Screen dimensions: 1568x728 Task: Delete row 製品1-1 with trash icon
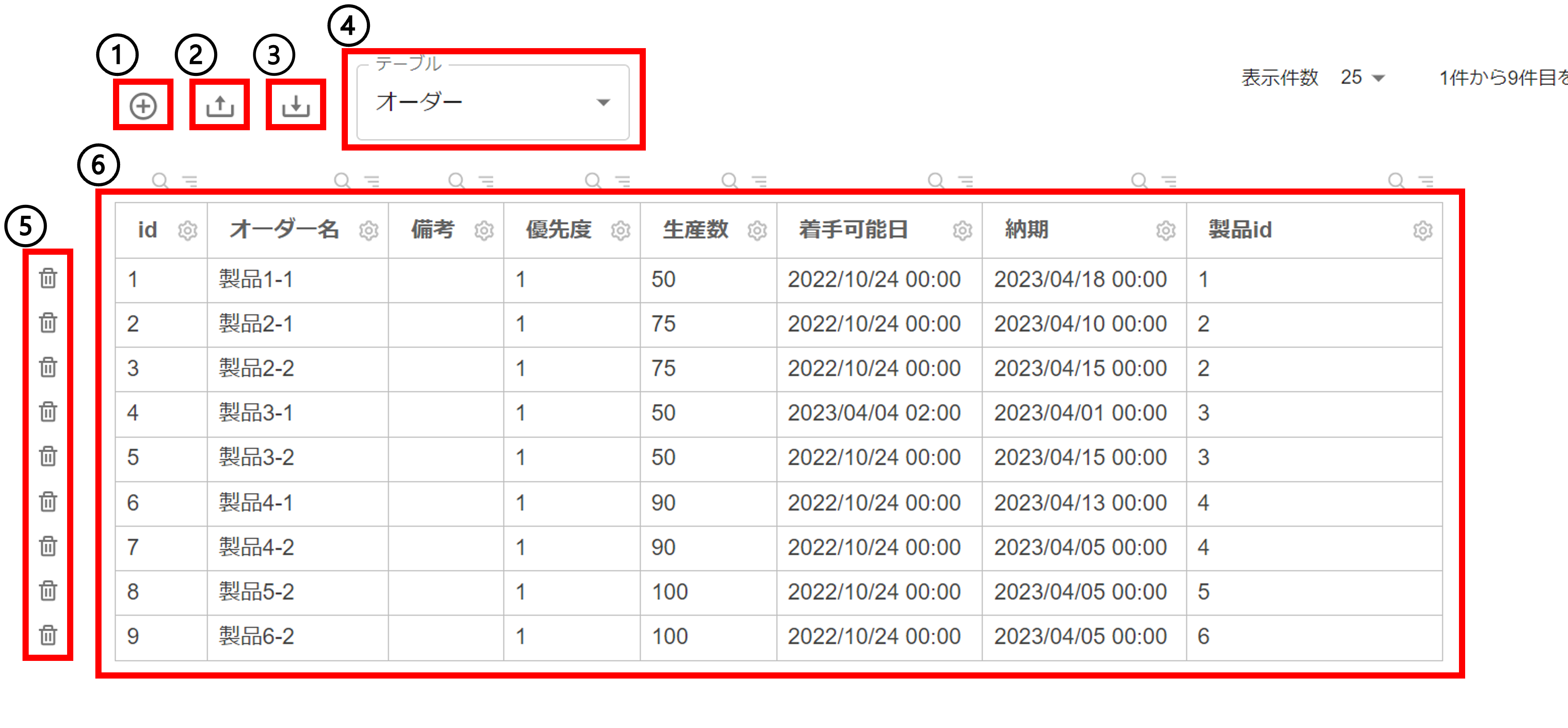(48, 278)
